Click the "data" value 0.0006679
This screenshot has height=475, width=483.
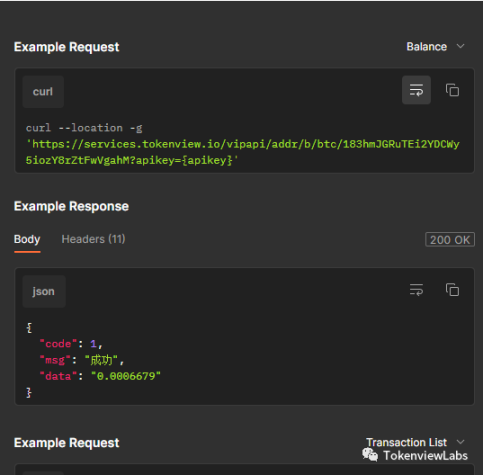(x=126, y=376)
